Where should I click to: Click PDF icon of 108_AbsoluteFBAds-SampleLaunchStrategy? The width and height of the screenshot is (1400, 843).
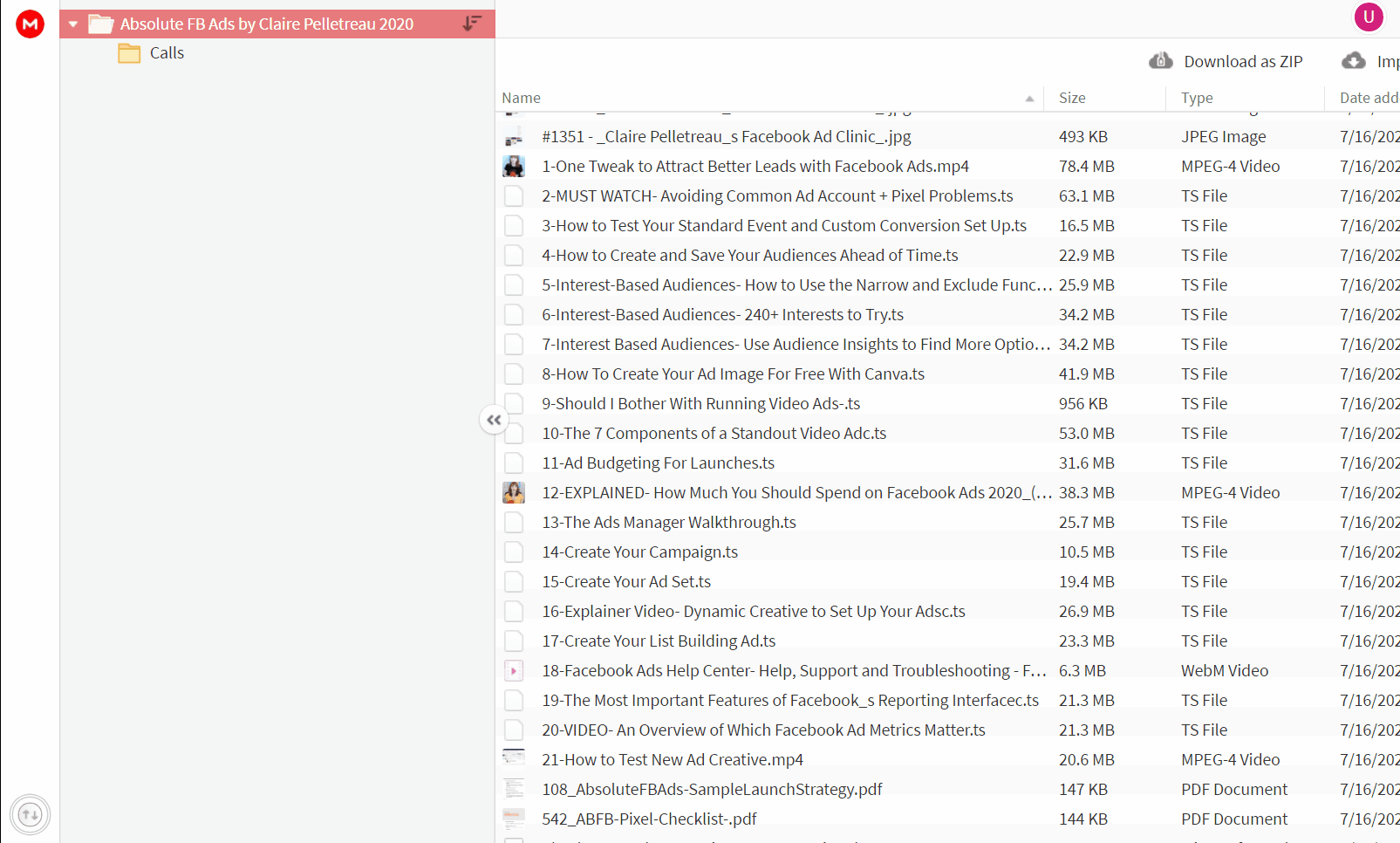click(x=514, y=789)
